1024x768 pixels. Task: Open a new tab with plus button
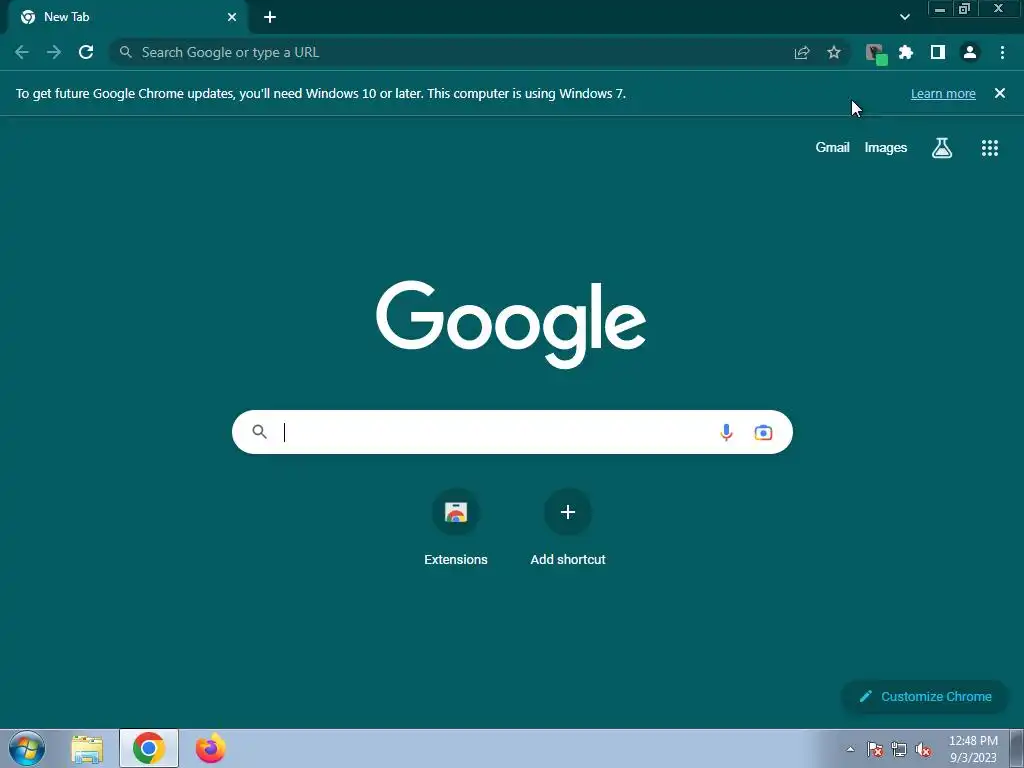(270, 17)
